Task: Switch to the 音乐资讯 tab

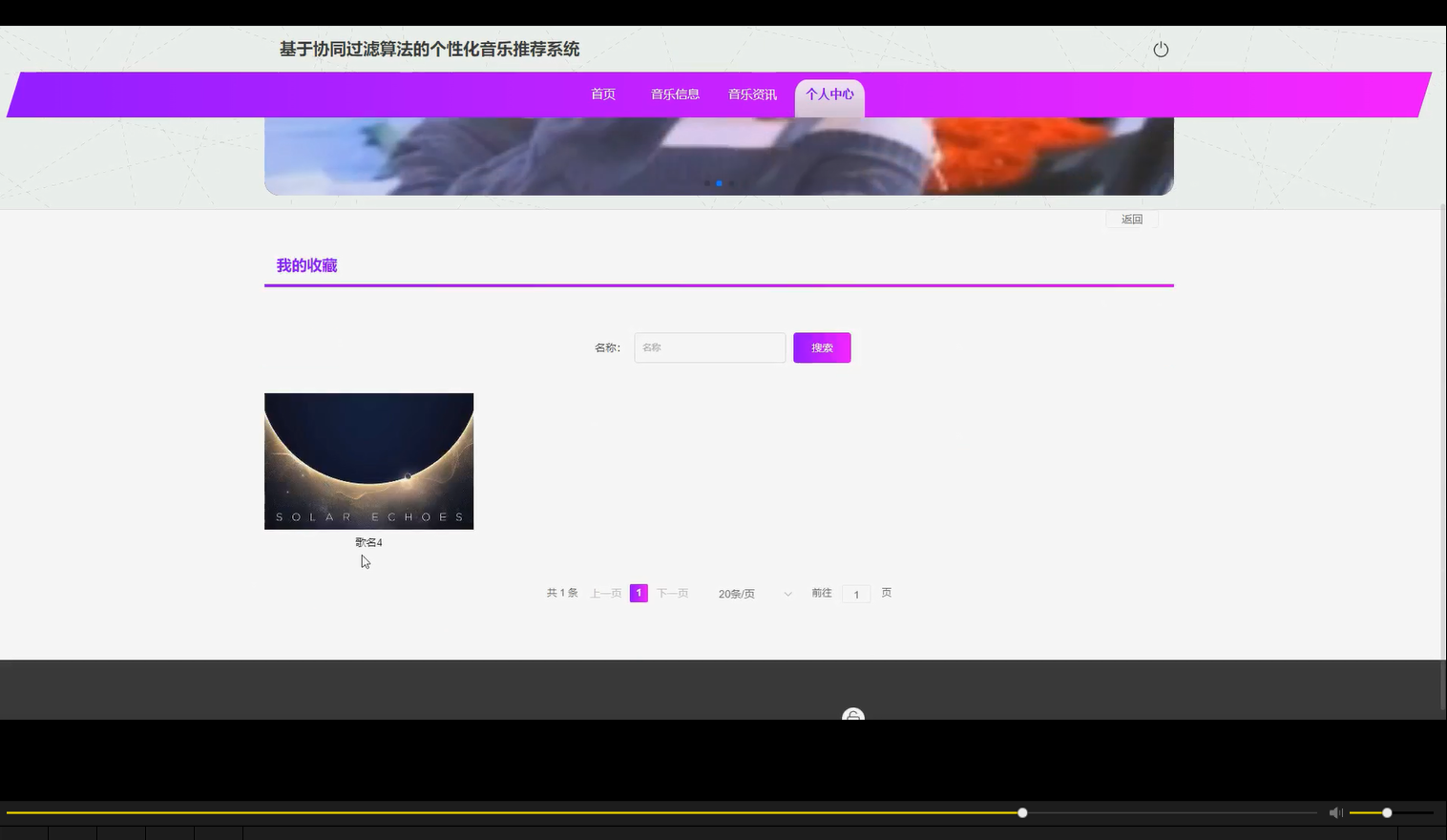Action: point(751,94)
